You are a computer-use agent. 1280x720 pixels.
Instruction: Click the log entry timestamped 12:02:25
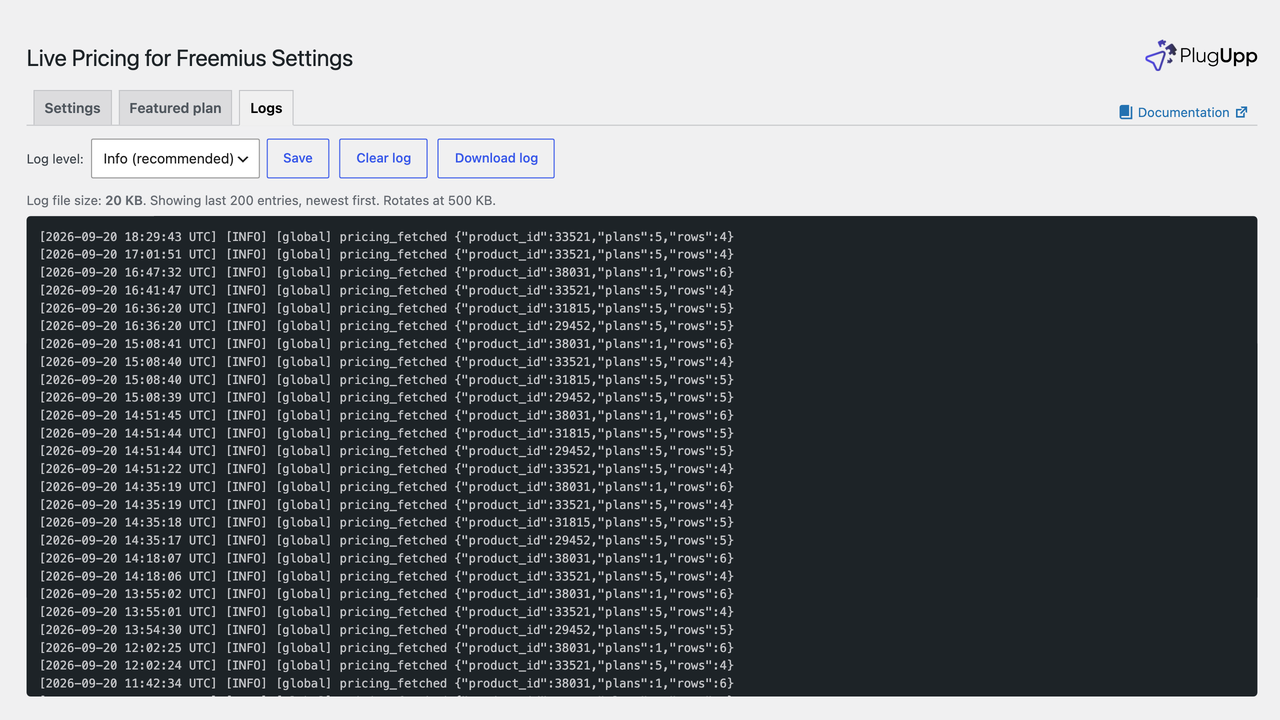click(387, 648)
